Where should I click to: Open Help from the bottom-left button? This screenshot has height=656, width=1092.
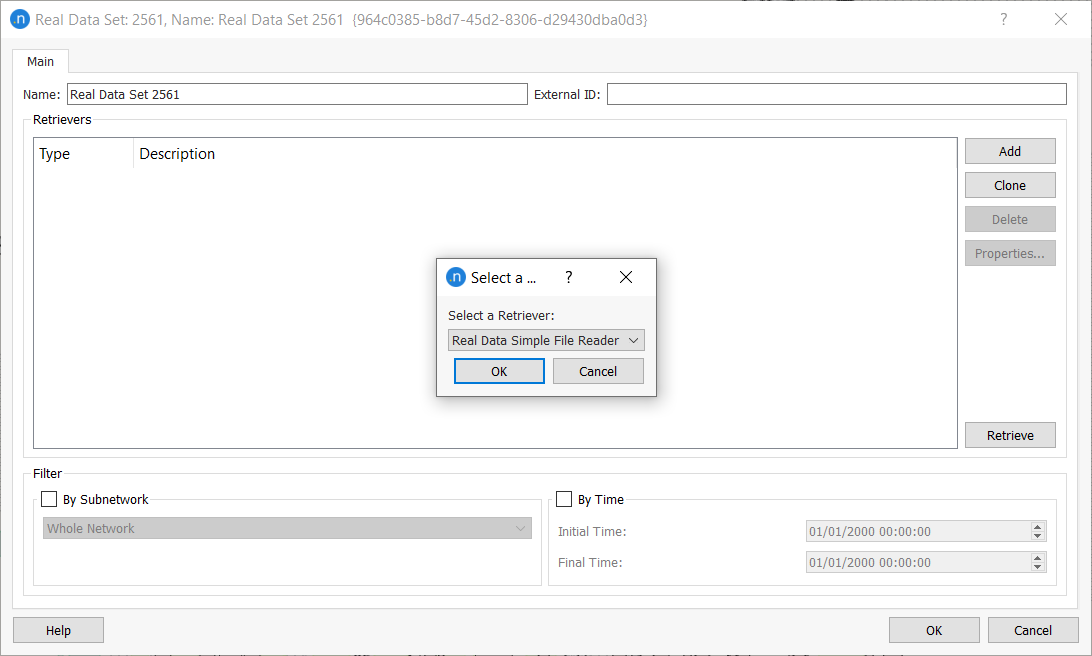[58, 630]
